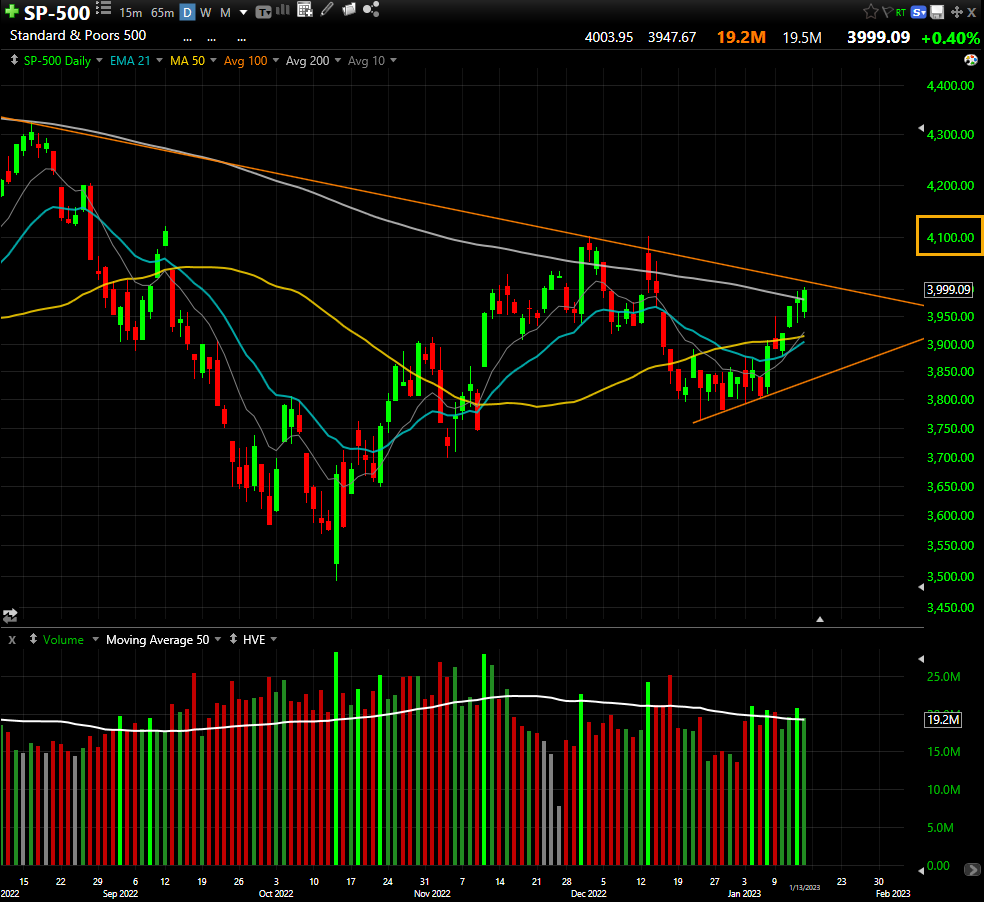Image resolution: width=984 pixels, height=902 pixels.
Task: Expand the Avg 200 dropdown arrow
Action: tap(338, 60)
